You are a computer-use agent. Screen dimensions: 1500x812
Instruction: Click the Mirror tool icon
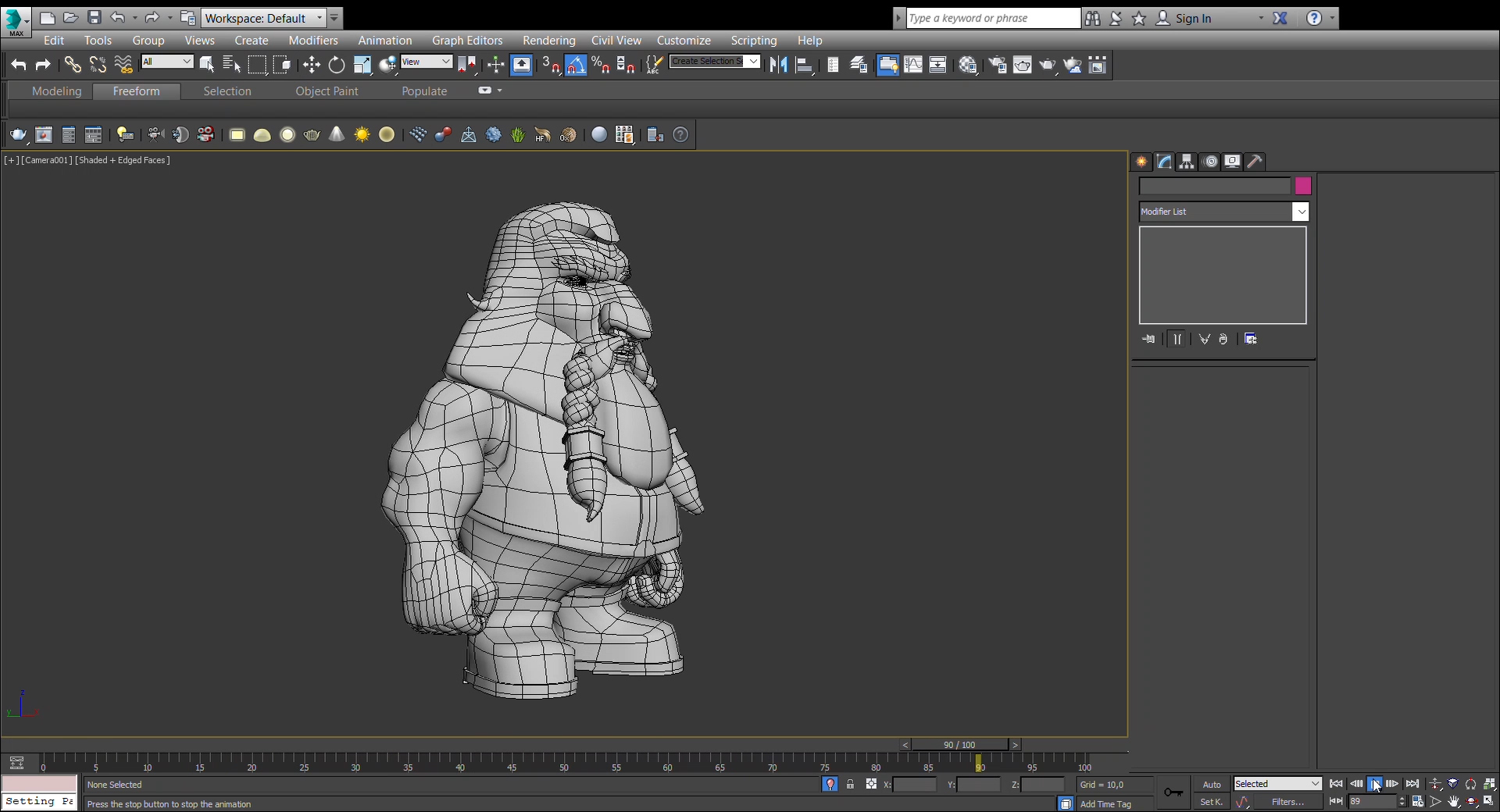coord(778,66)
